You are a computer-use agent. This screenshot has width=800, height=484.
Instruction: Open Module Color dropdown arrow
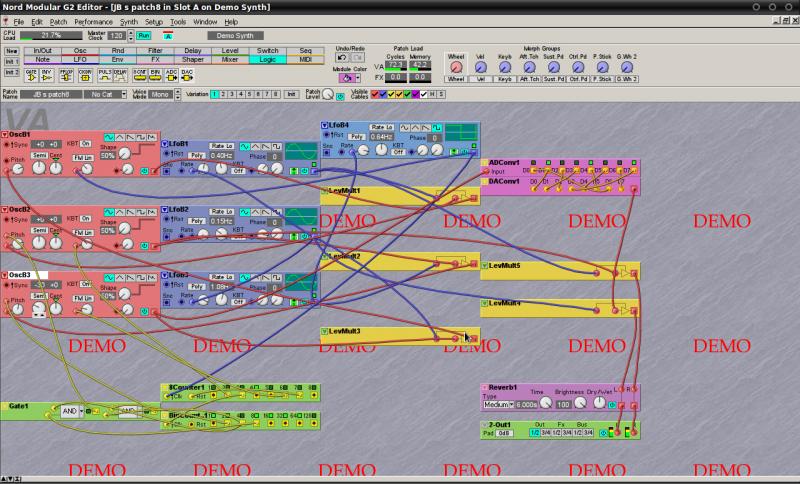pos(358,78)
